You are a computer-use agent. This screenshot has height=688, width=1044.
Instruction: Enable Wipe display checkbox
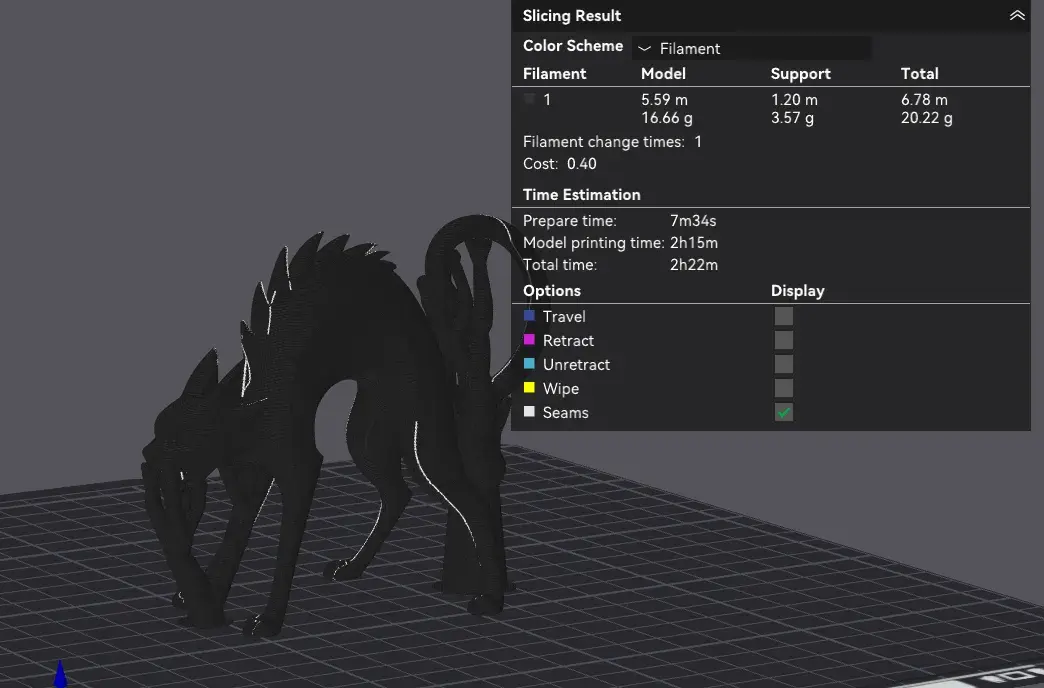(784, 388)
